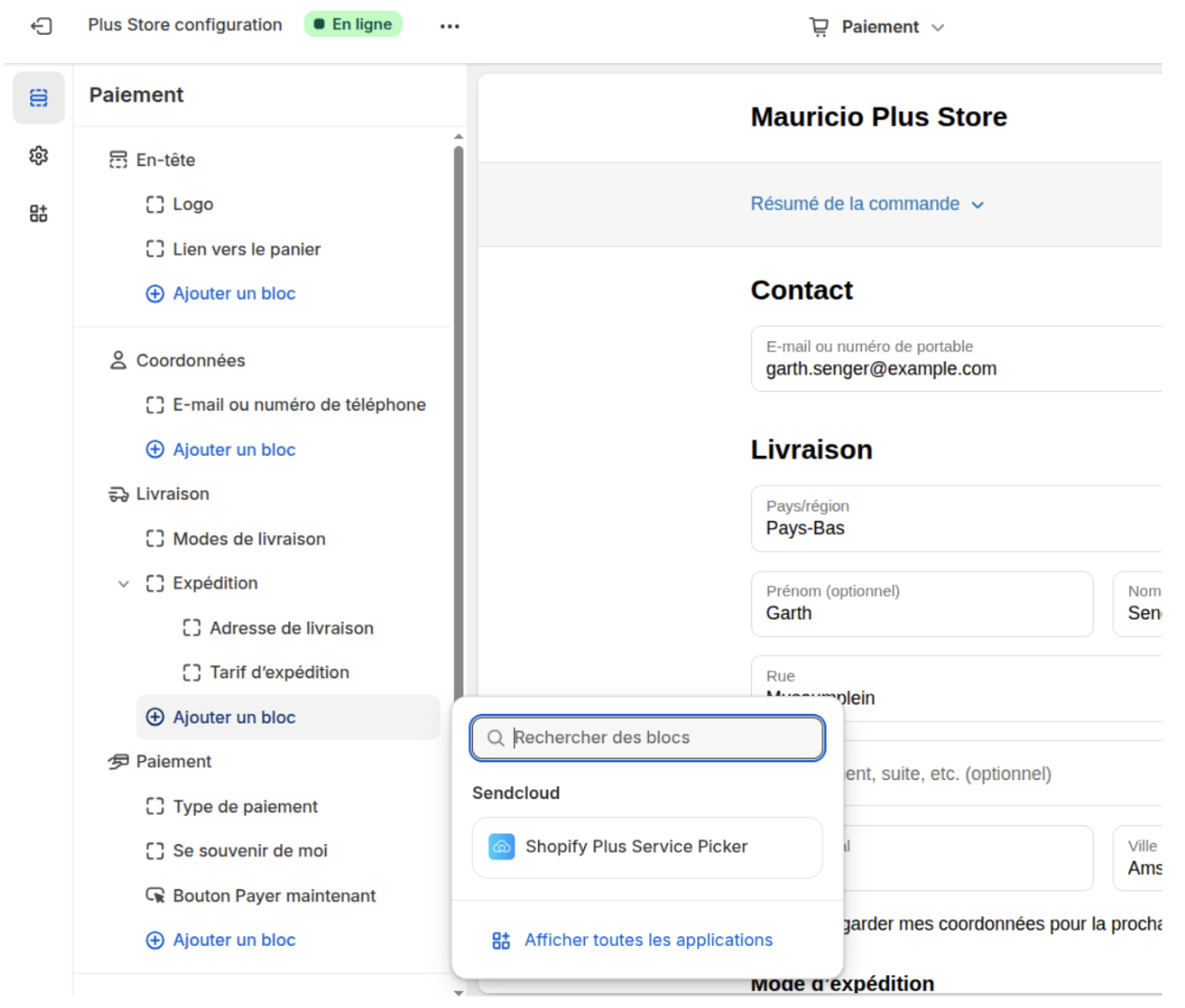Select the Coordonnées section

point(190,360)
